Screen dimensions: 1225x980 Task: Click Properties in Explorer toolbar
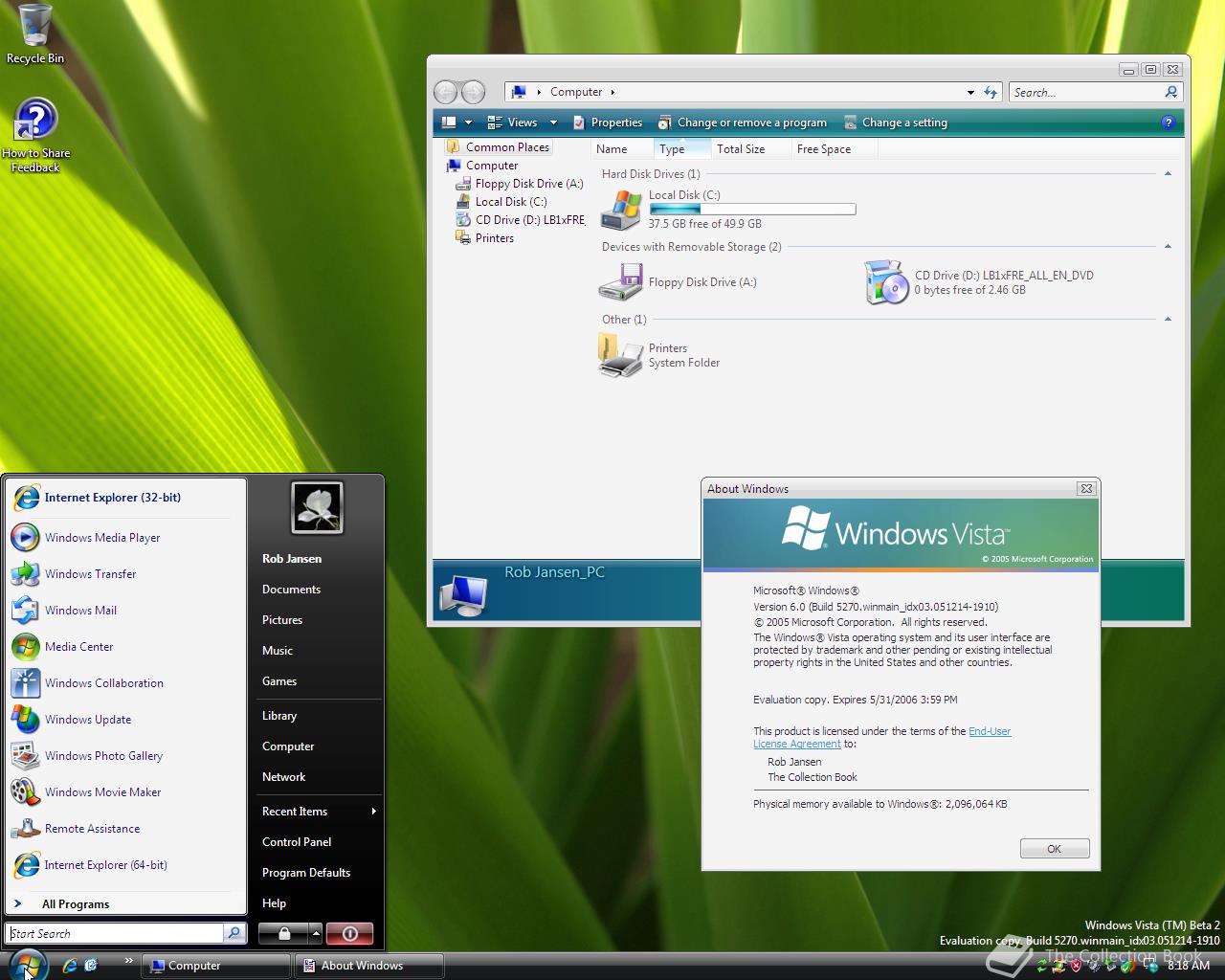tap(607, 122)
